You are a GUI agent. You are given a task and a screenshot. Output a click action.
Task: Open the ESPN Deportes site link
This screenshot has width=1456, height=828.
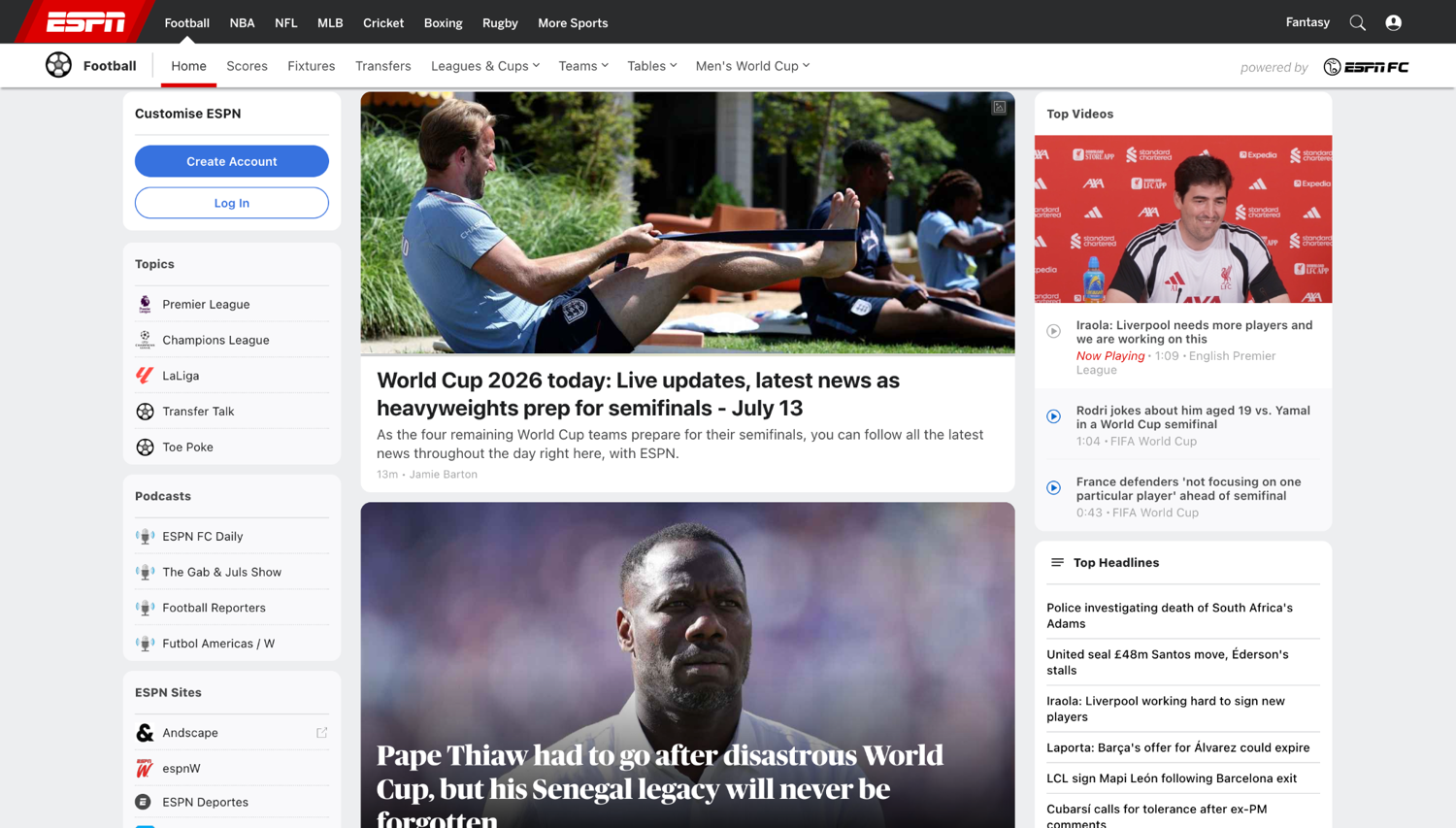pos(205,802)
